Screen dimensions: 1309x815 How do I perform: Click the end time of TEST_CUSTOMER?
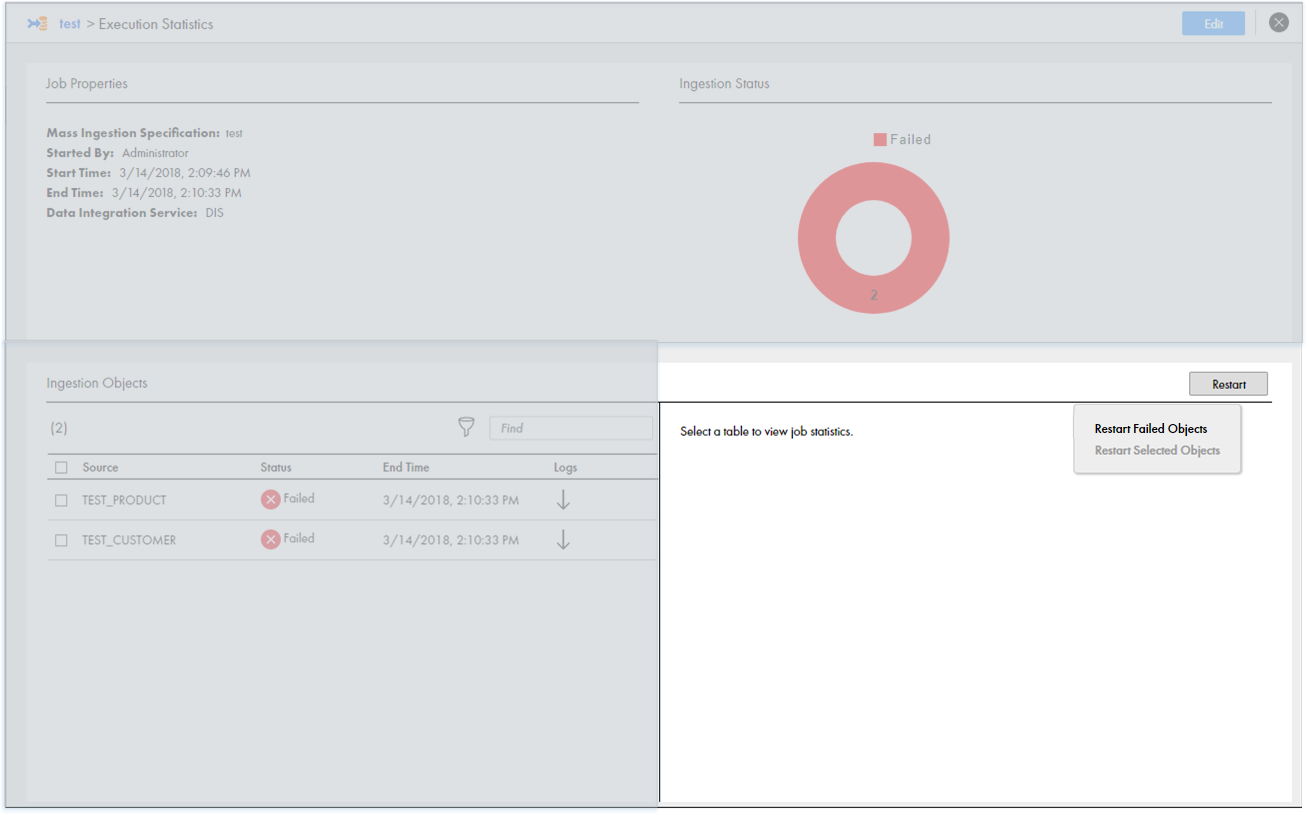point(451,540)
